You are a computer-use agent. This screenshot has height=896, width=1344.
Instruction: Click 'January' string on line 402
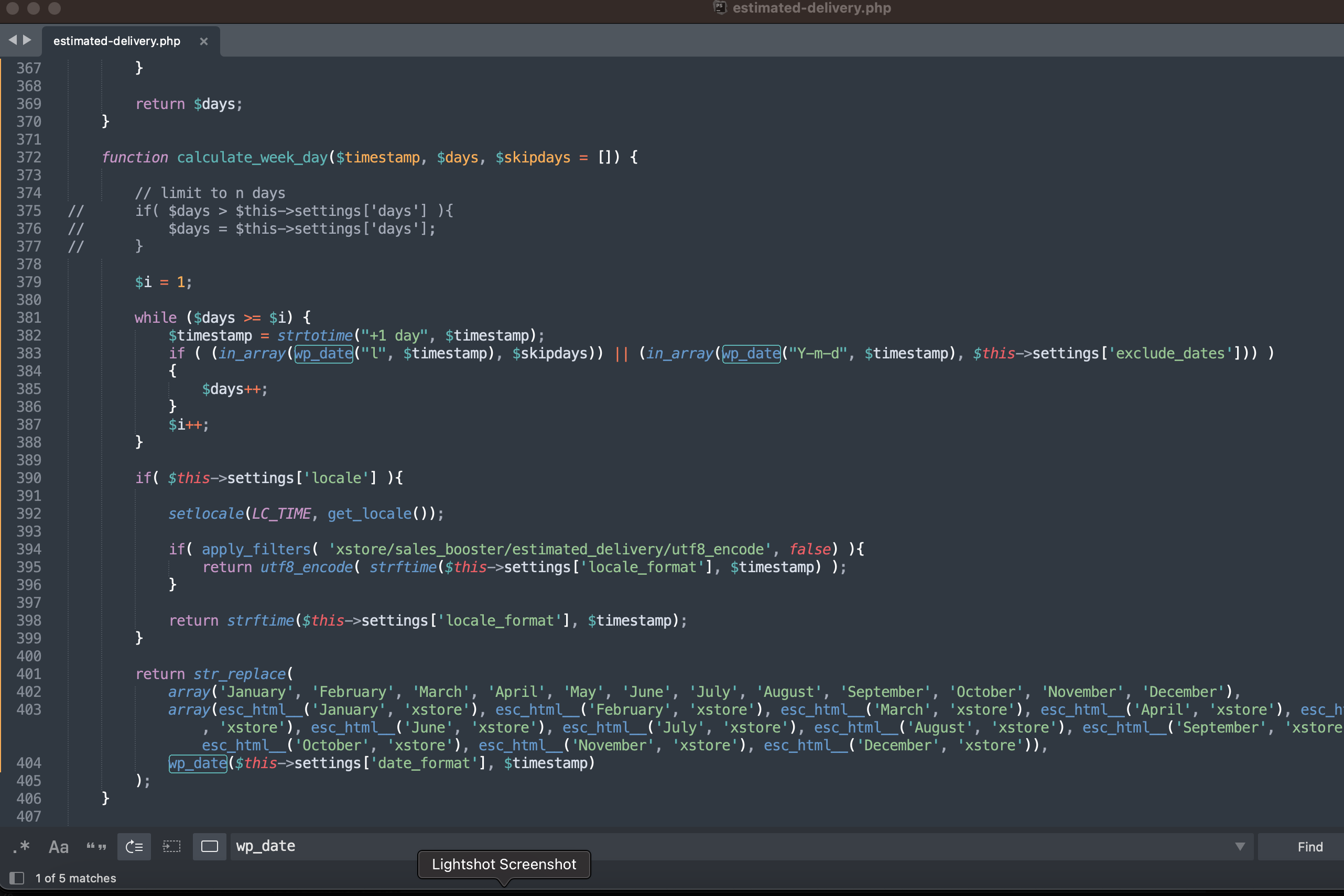(256, 692)
